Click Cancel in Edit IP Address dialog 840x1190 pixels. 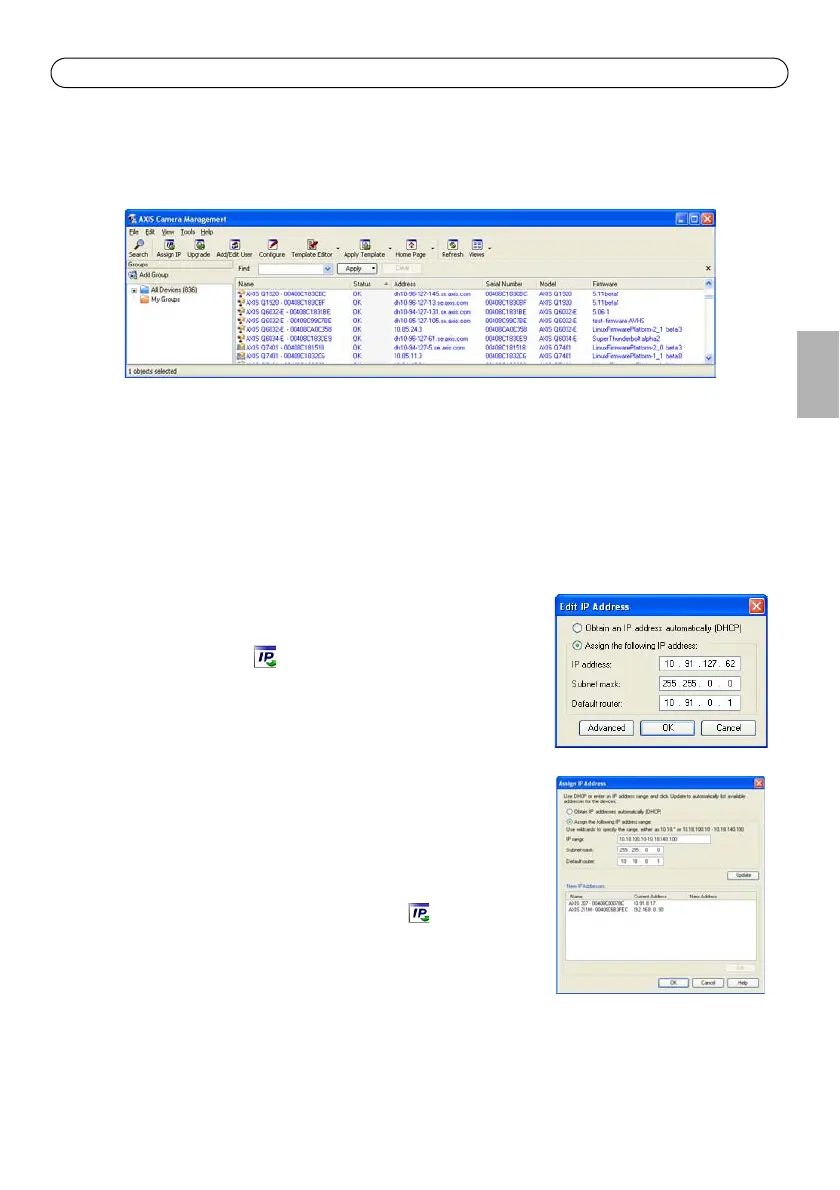tap(728, 728)
